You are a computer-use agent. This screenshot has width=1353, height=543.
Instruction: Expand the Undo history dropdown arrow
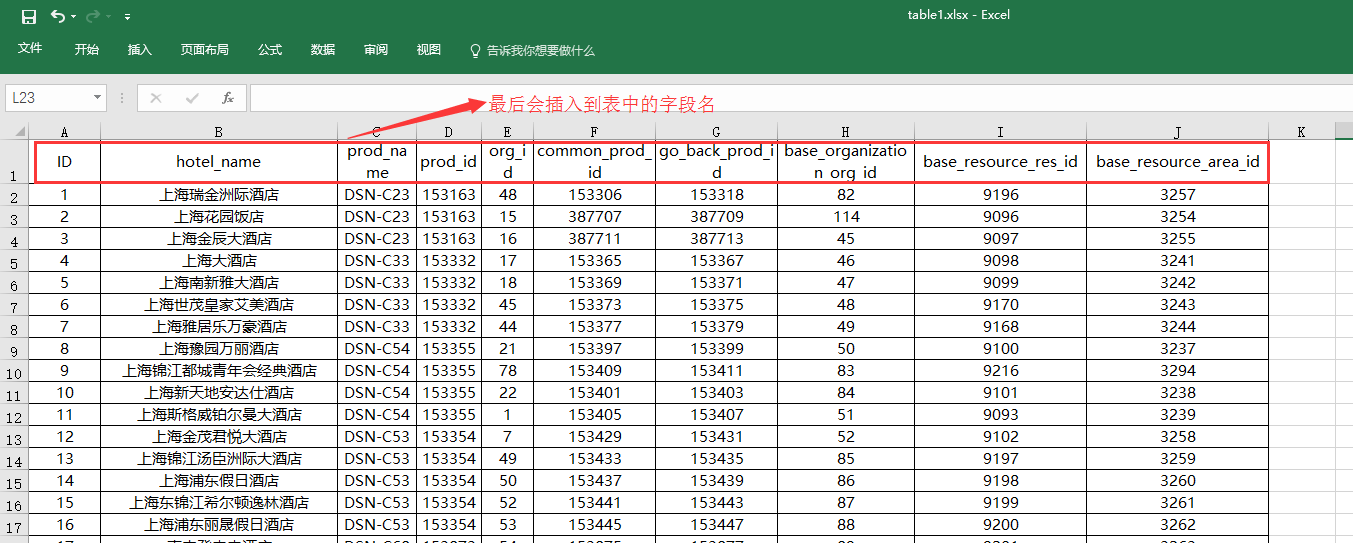click(x=75, y=17)
